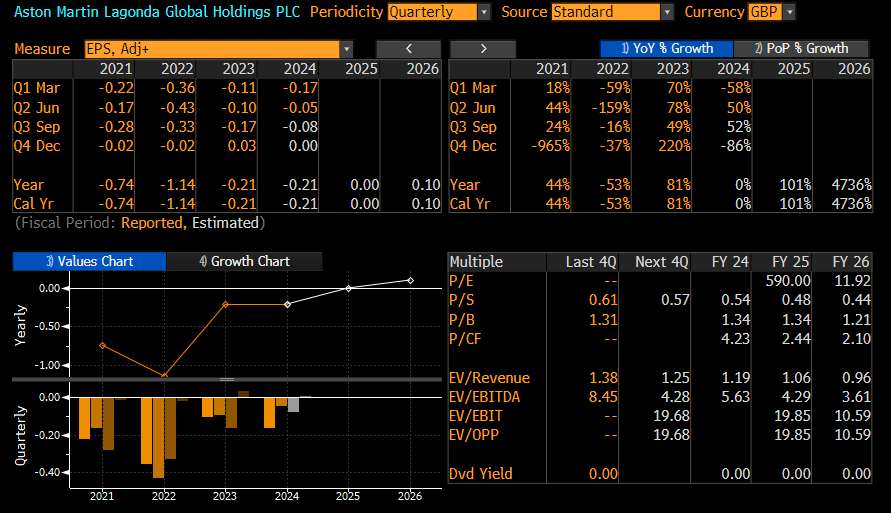Select the Reported legend label
891x513 pixels.
point(151,223)
